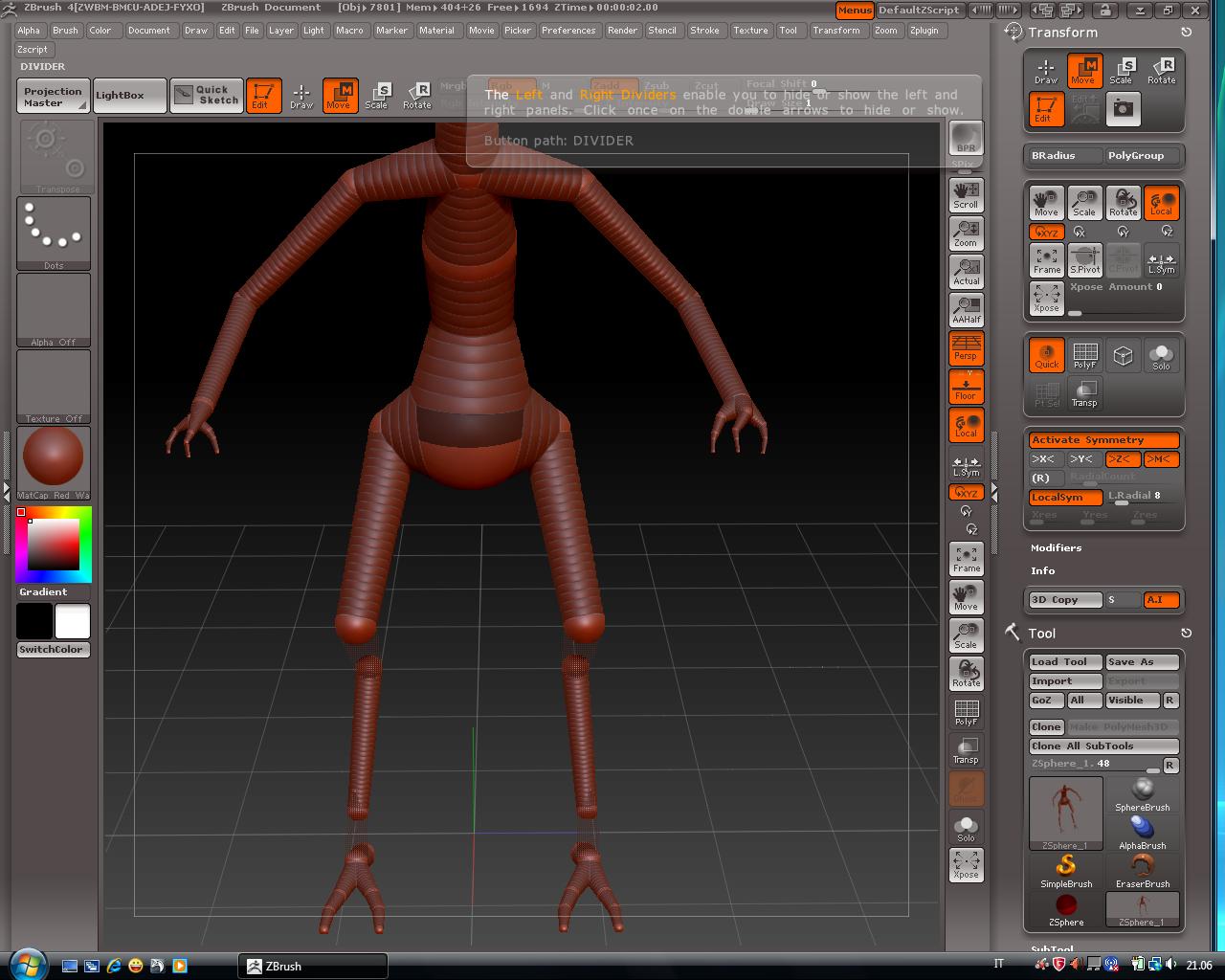
Task: Disable the Floor grid toggle
Action: [966, 387]
